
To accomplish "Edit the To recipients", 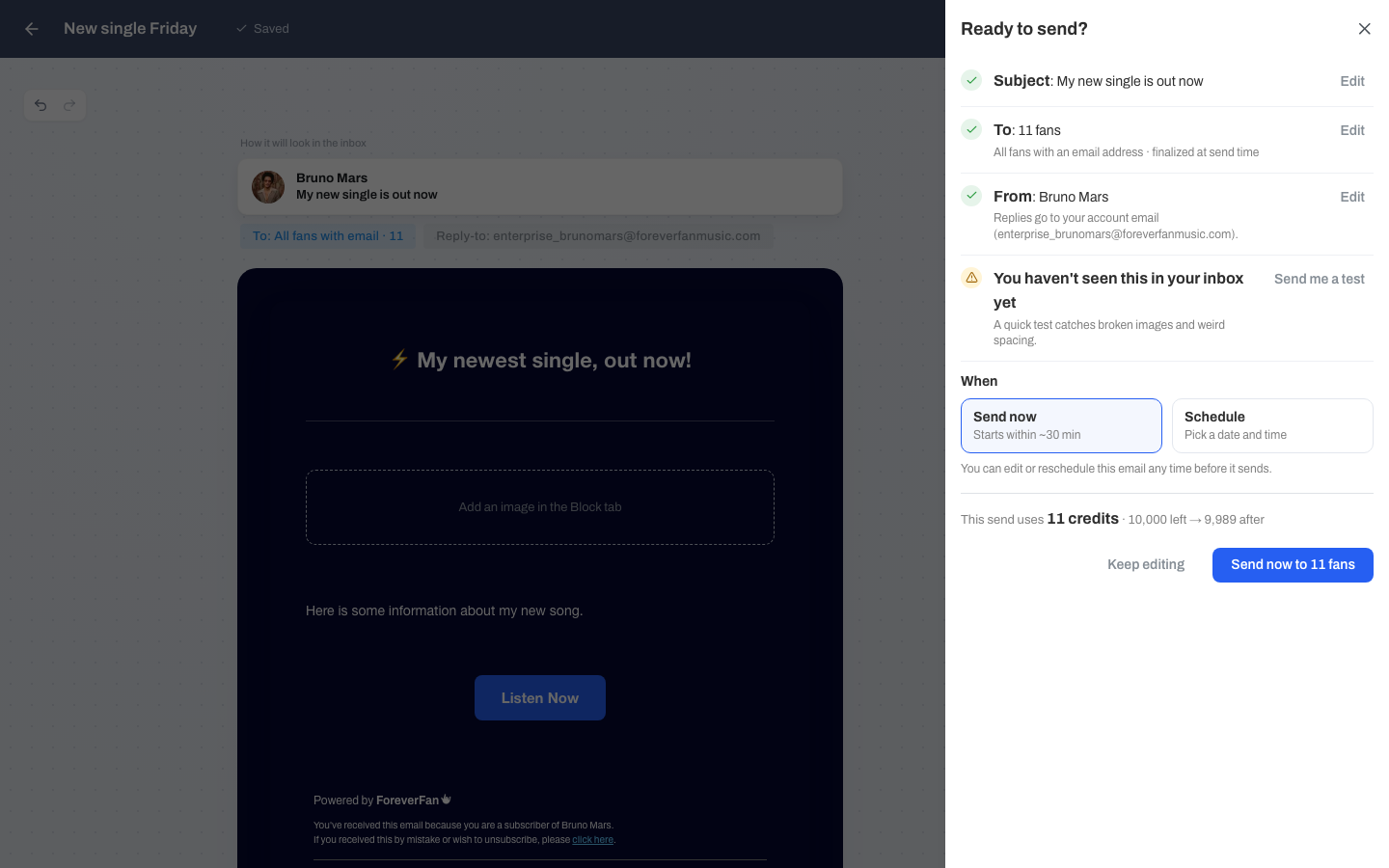I will (x=1352, y=130).
